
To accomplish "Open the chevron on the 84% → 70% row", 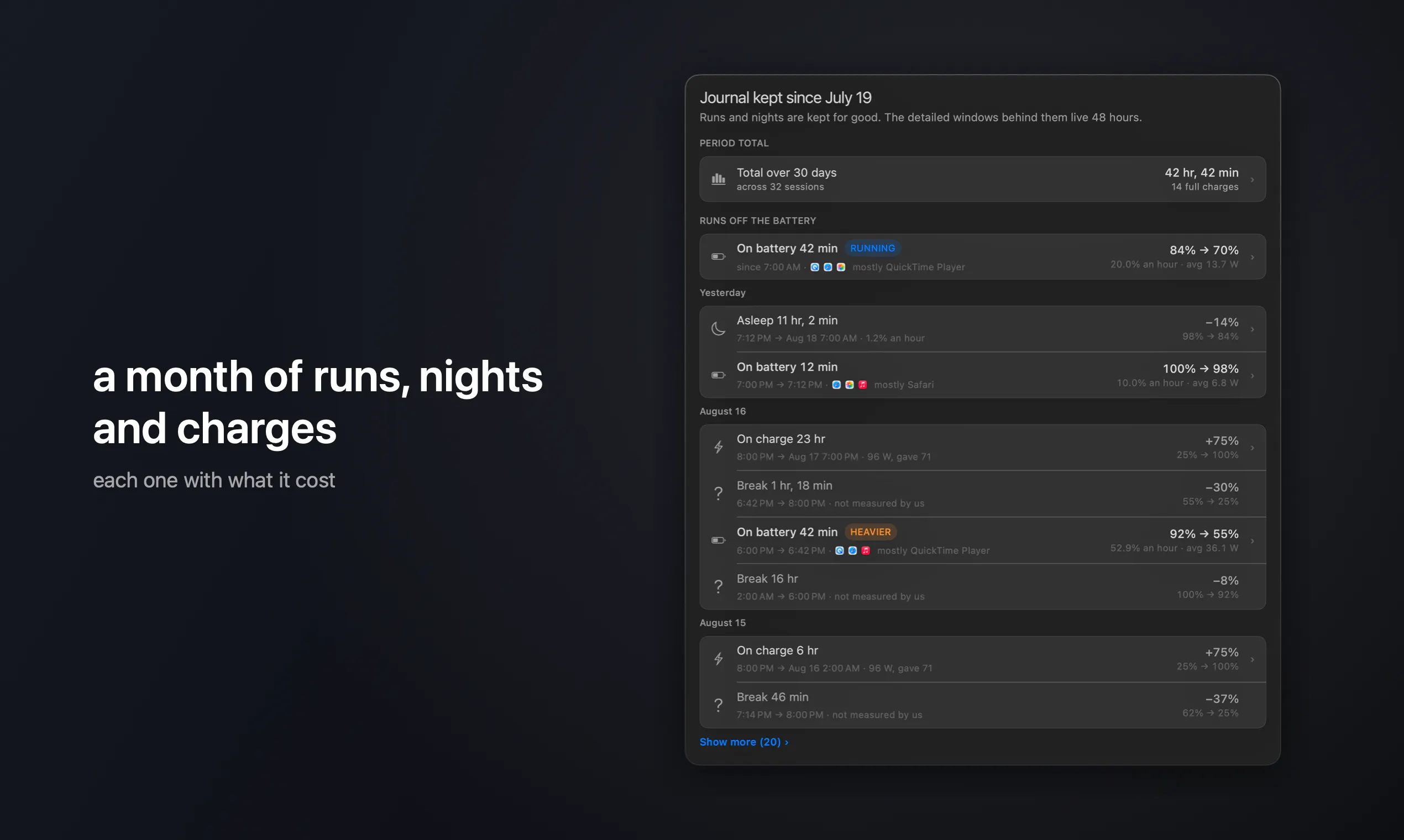I will point(1253,257).
